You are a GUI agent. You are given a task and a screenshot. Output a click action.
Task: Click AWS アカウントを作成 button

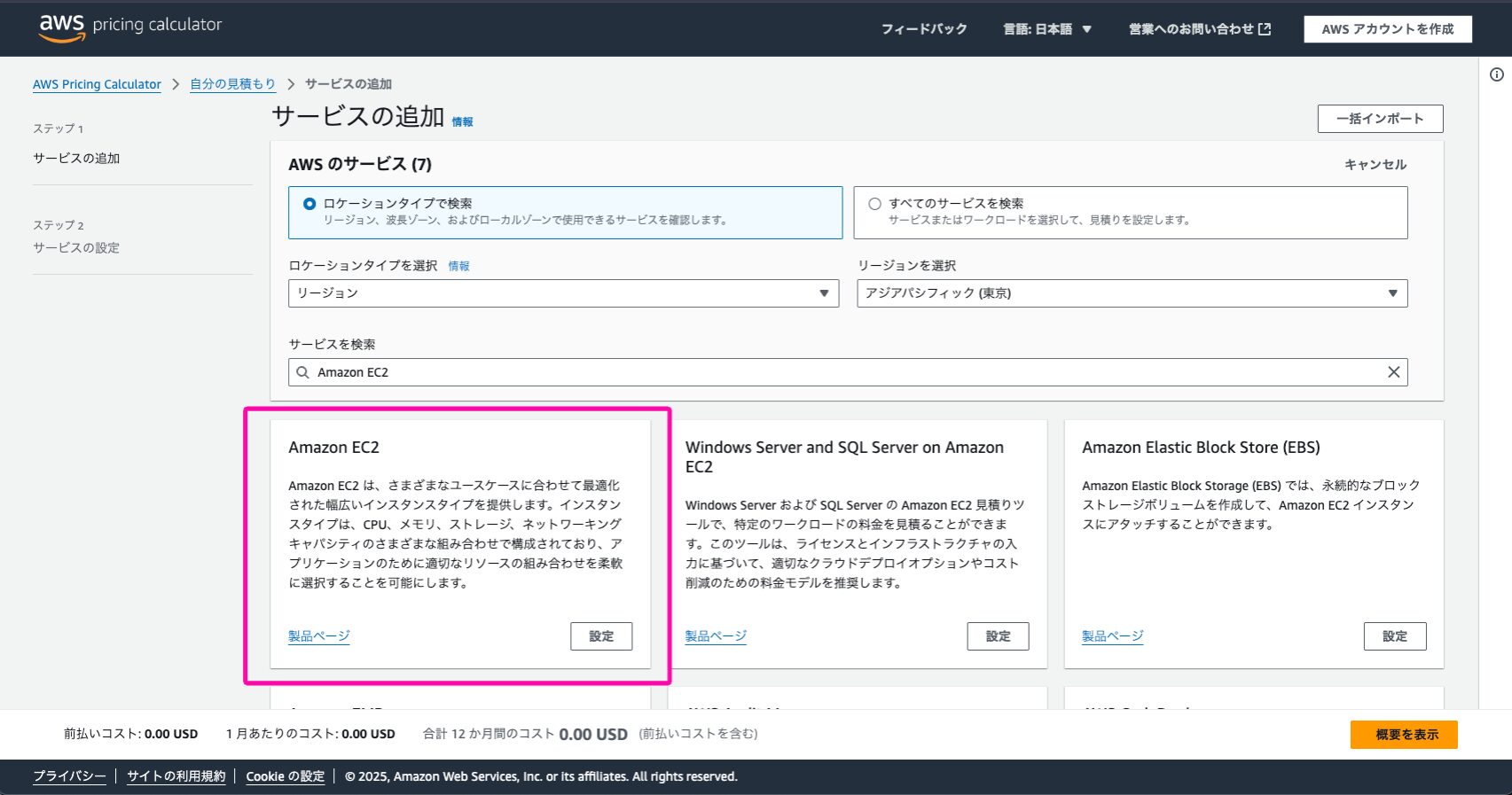coord(1388,29)
